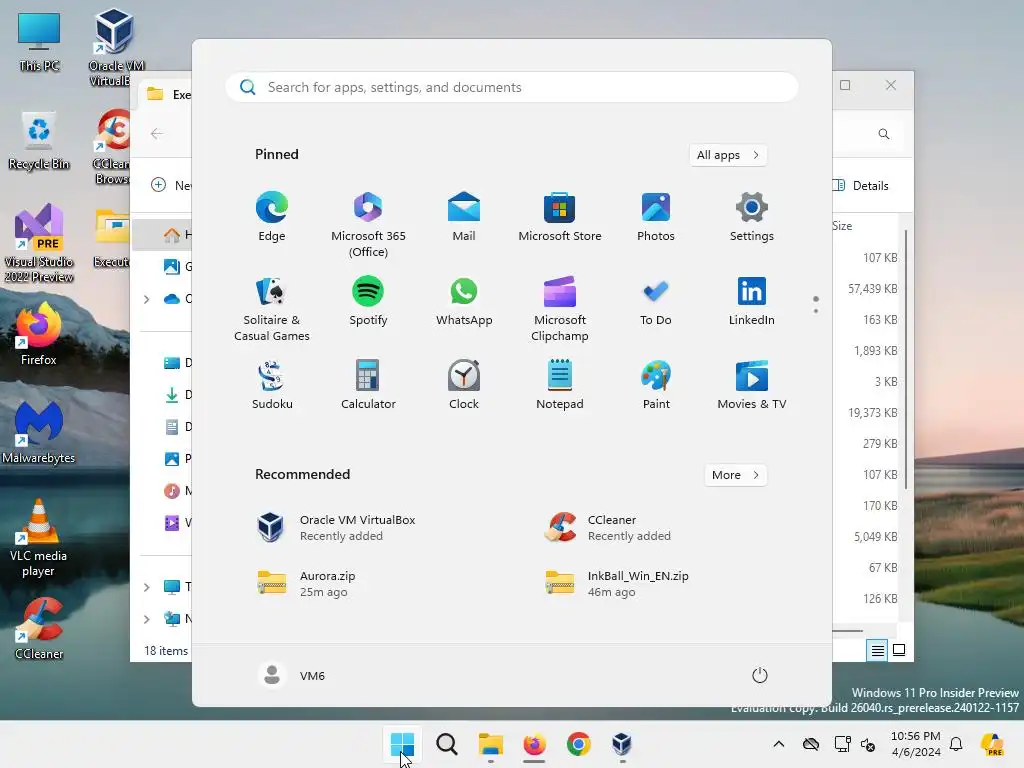The image size is (1024, 768).
Task: Click the power button icon
Action: click(760, 675)
